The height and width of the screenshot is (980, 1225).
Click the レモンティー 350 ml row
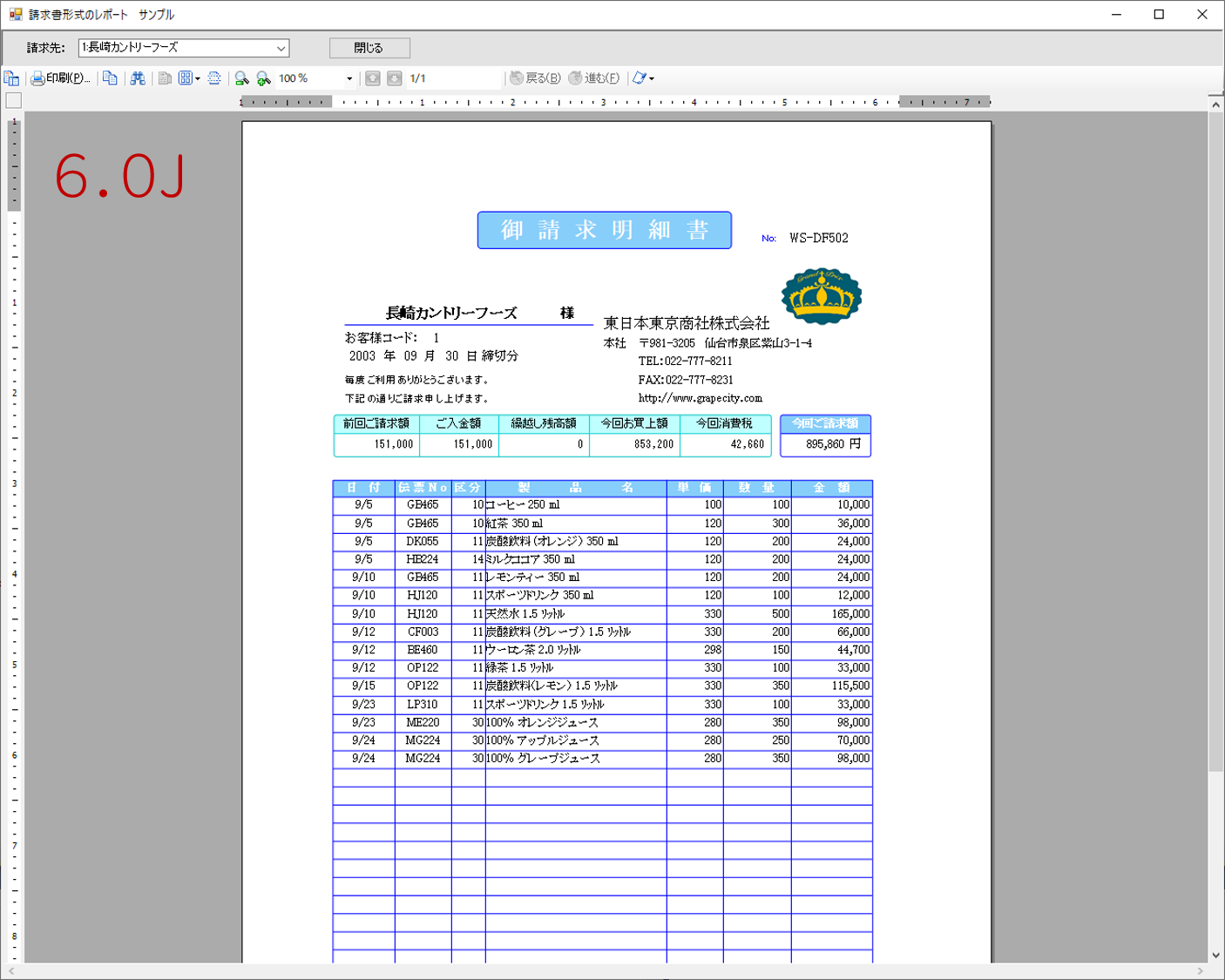[x=602, y=578]
